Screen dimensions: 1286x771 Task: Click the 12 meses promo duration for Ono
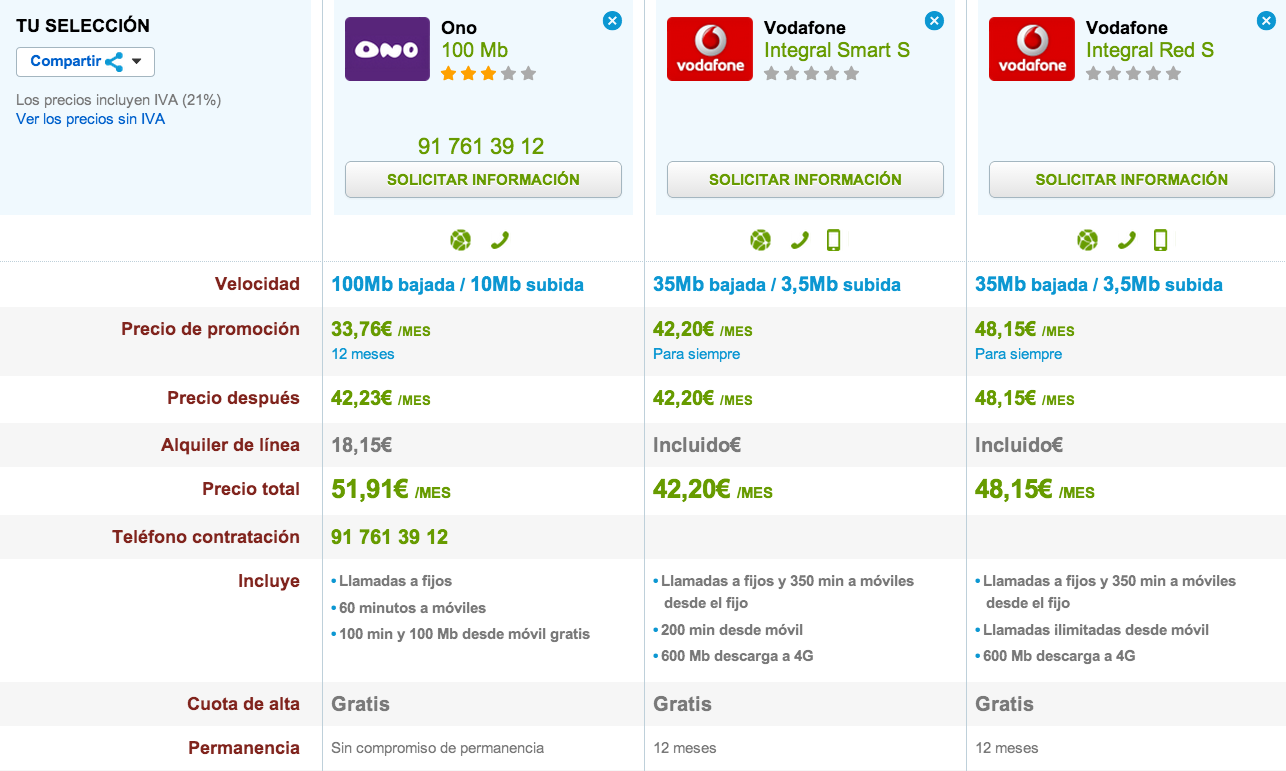363,354
